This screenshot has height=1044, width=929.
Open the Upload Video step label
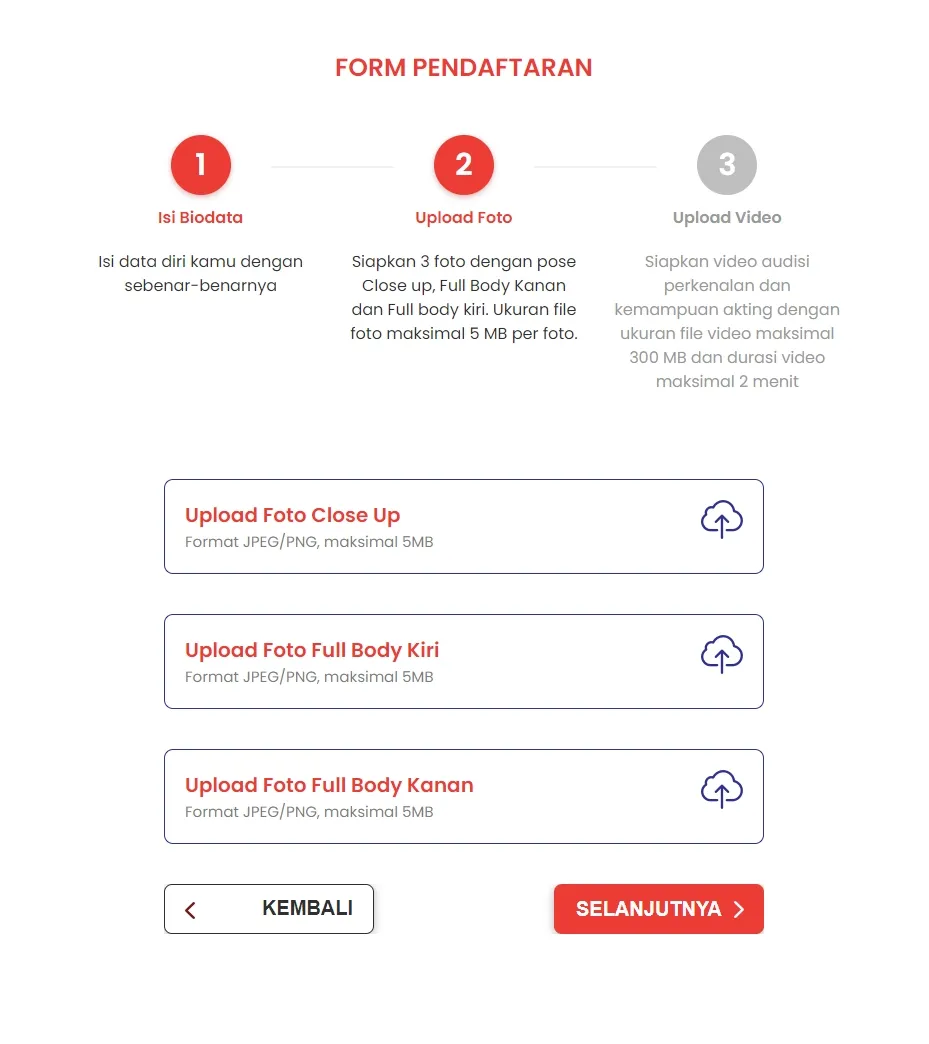[x=727, y=218]
